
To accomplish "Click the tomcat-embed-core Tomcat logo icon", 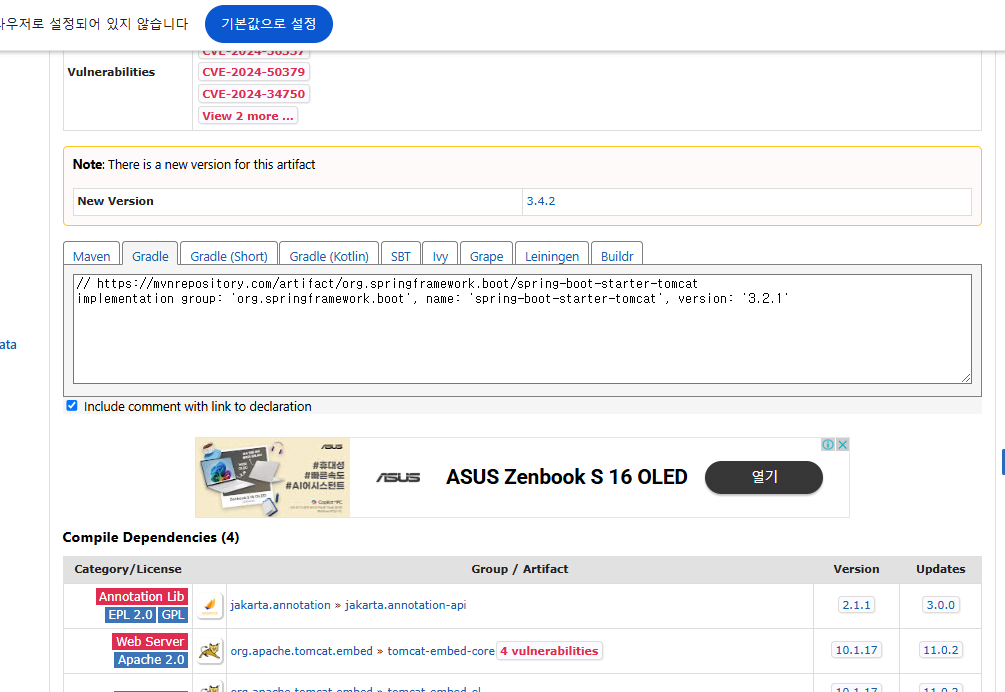I will [210, 651].
